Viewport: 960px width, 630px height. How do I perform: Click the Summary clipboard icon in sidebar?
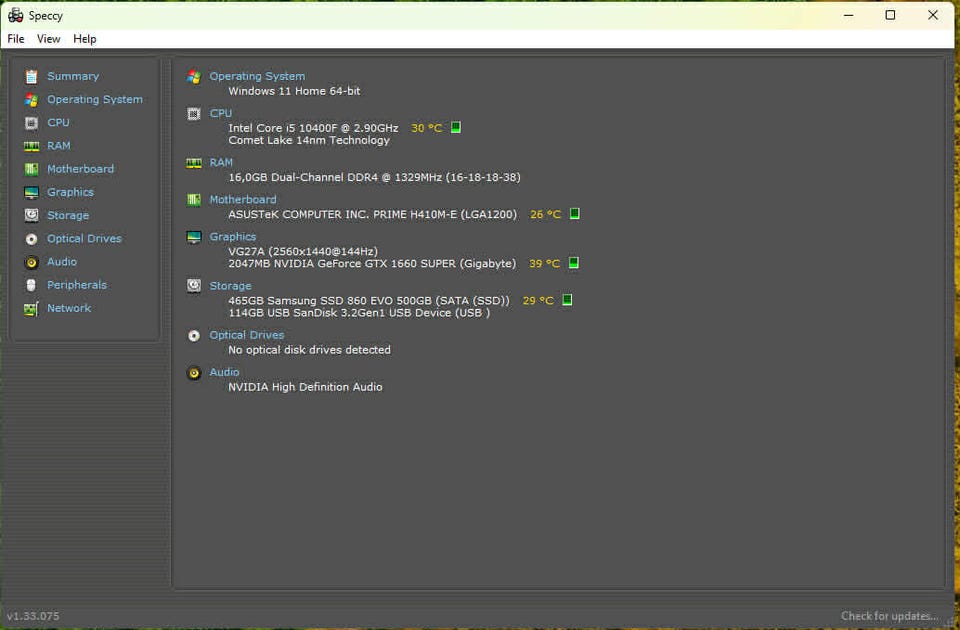[31, 76]
